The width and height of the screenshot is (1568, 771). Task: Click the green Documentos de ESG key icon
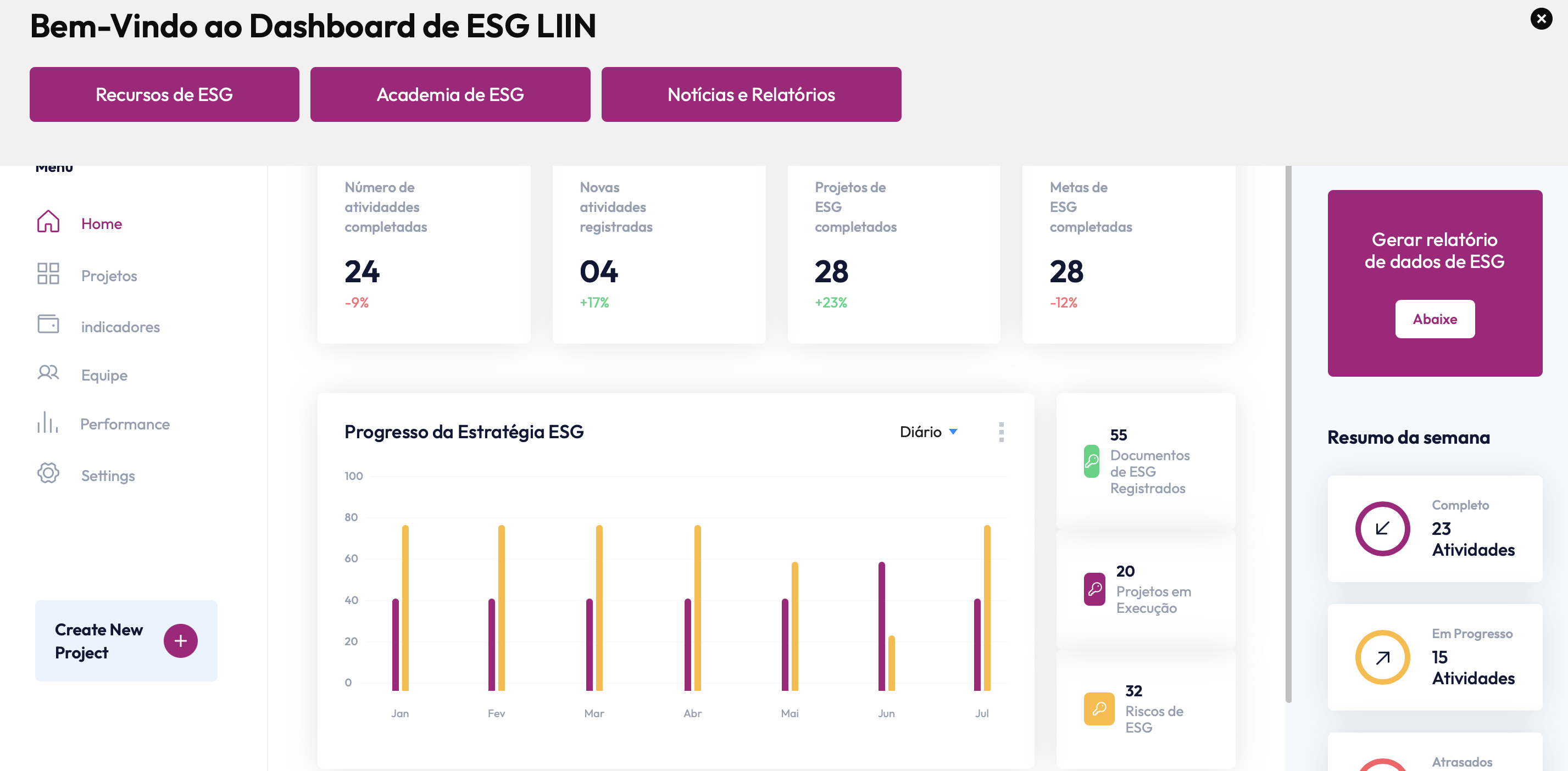(1091, 462)
